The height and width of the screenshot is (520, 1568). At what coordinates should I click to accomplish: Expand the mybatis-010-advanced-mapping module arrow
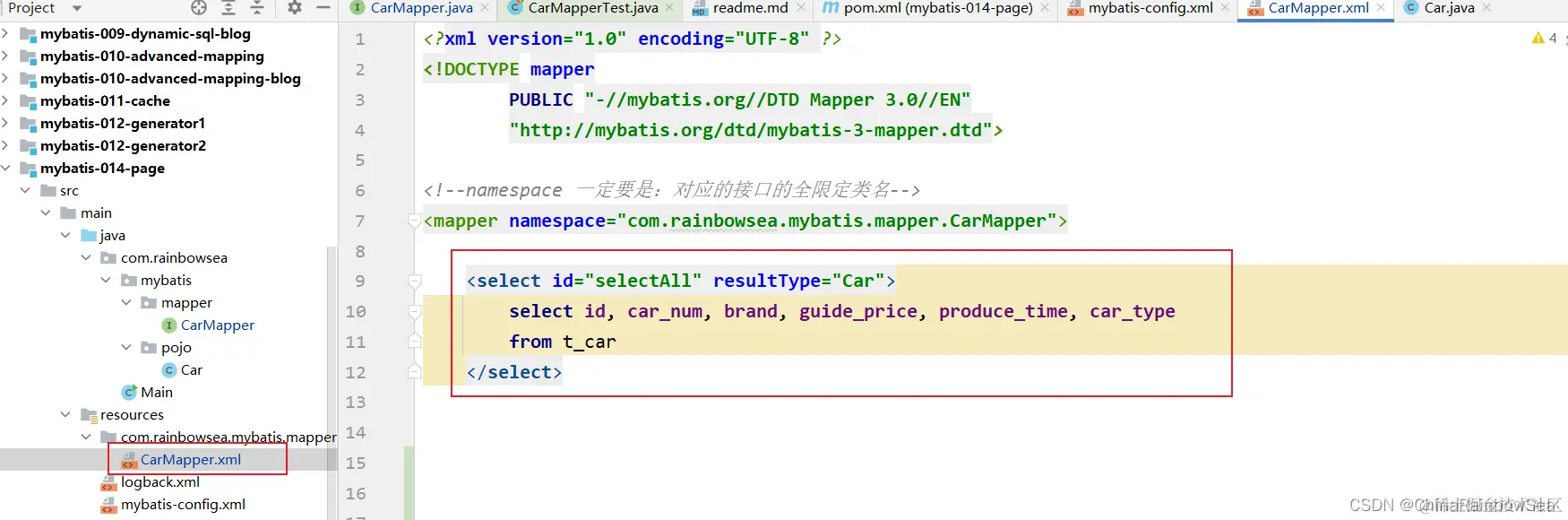6,56
